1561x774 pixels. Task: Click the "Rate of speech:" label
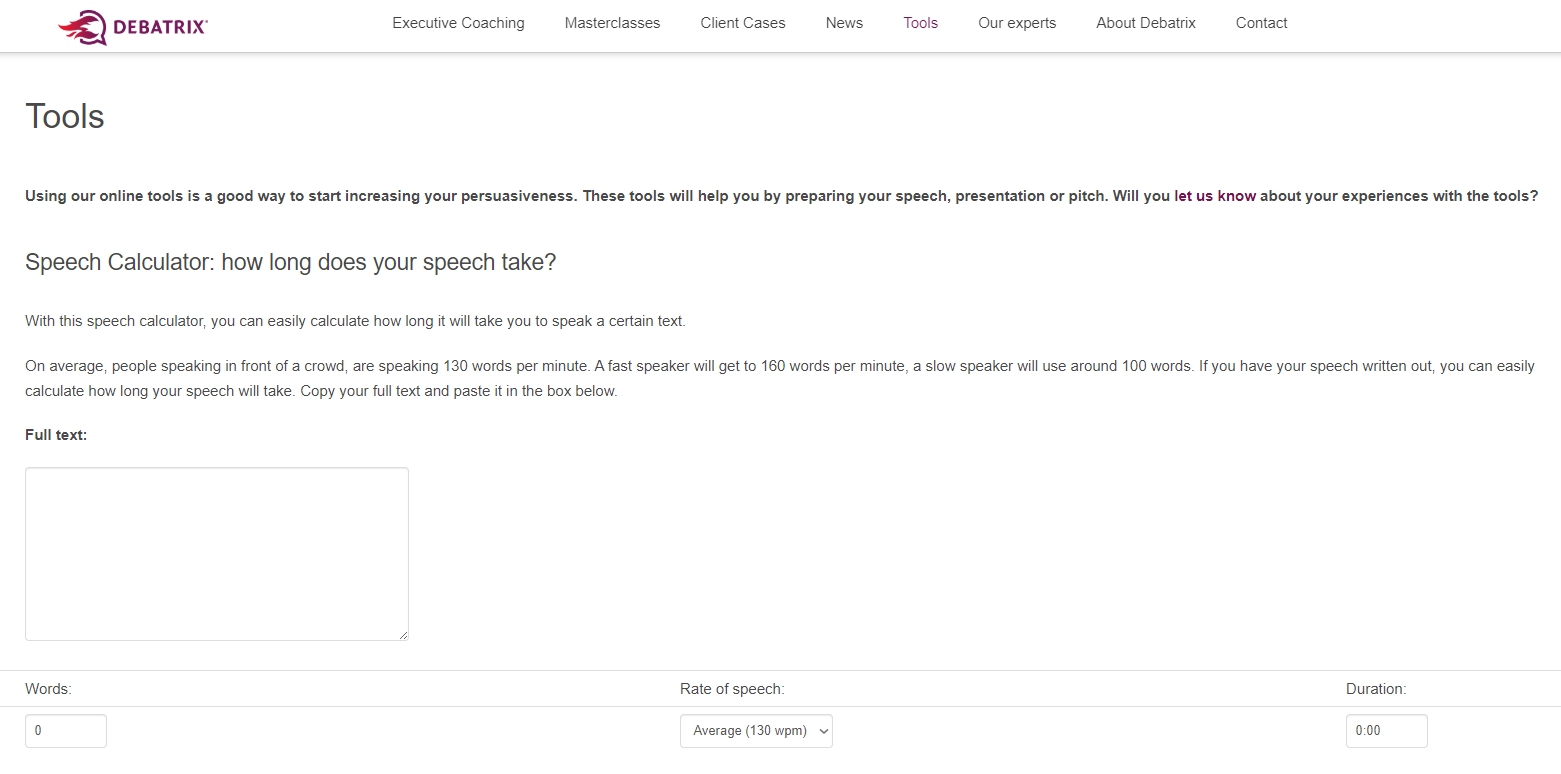click(x=732, y=689)
